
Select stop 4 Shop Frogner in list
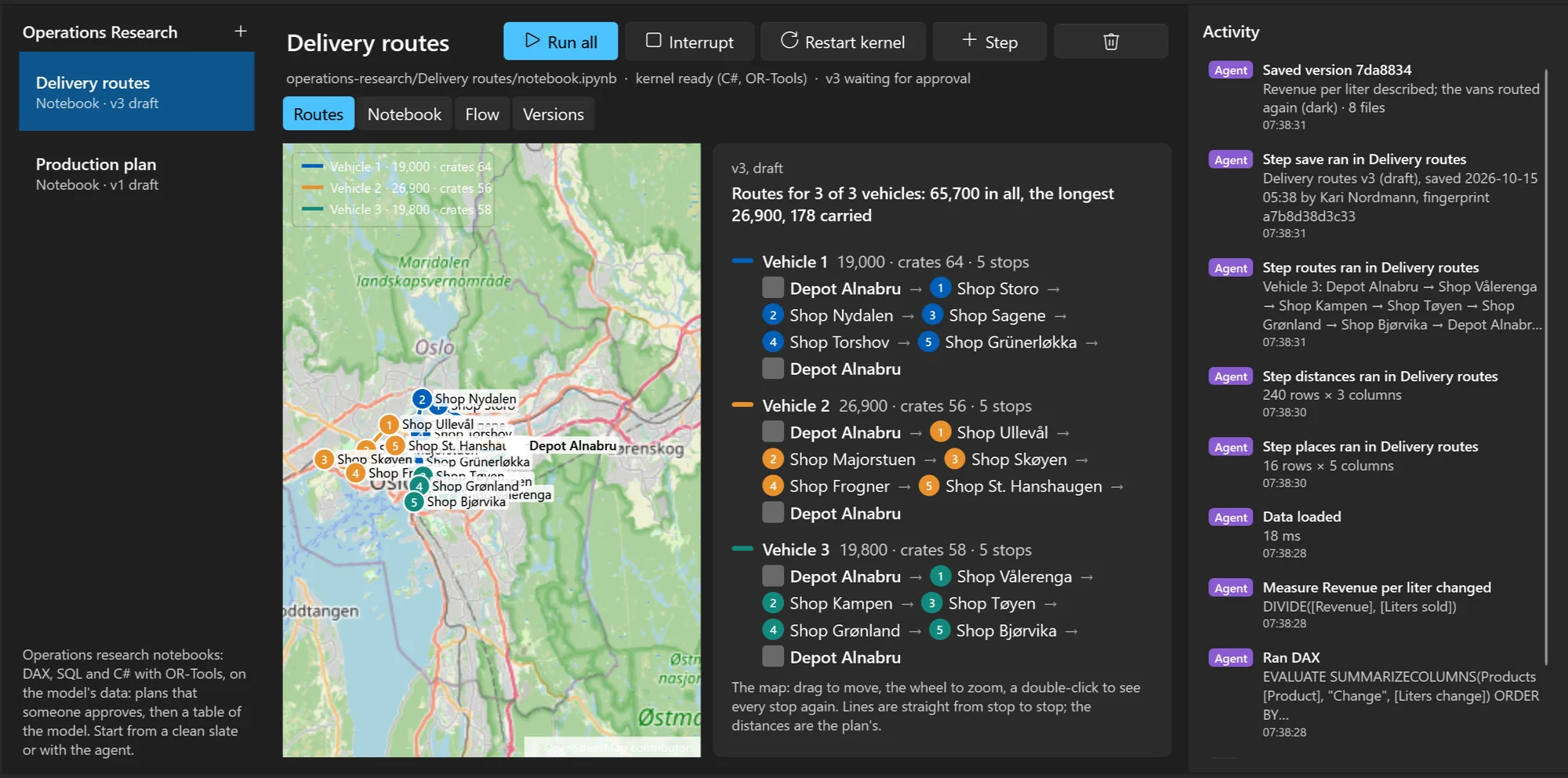pos(826,486)
